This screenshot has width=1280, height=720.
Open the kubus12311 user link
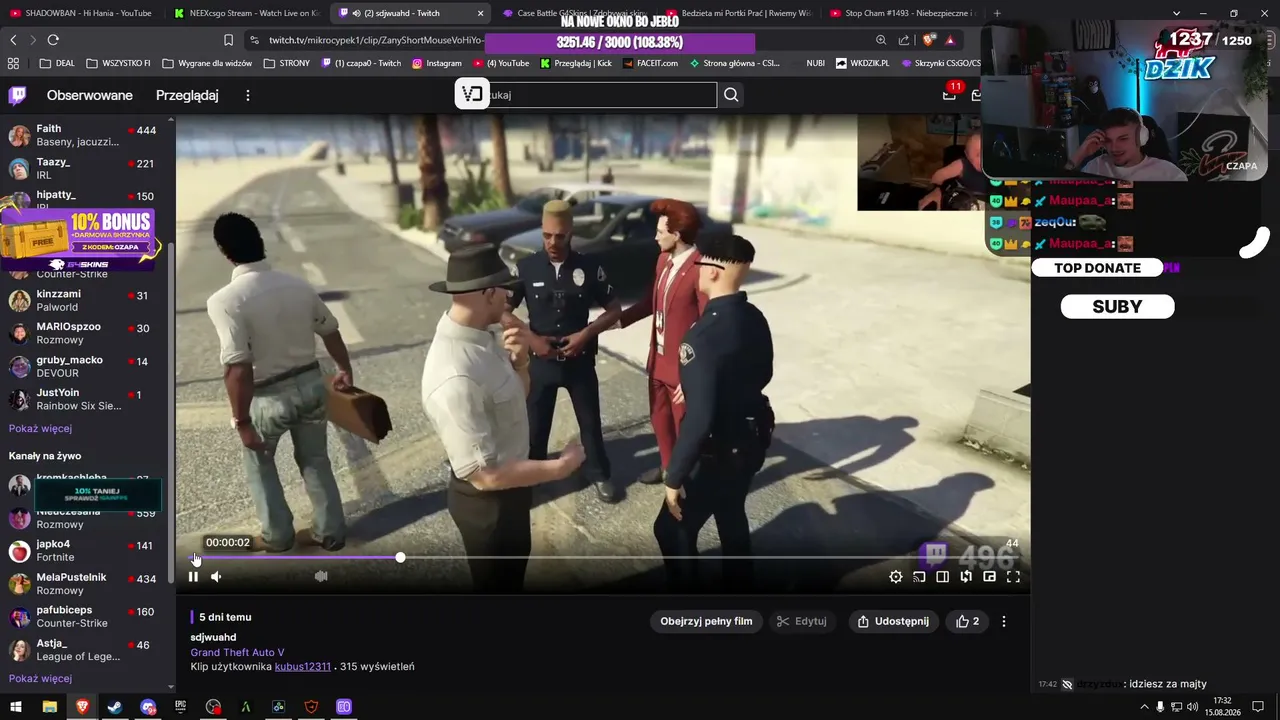303,666
